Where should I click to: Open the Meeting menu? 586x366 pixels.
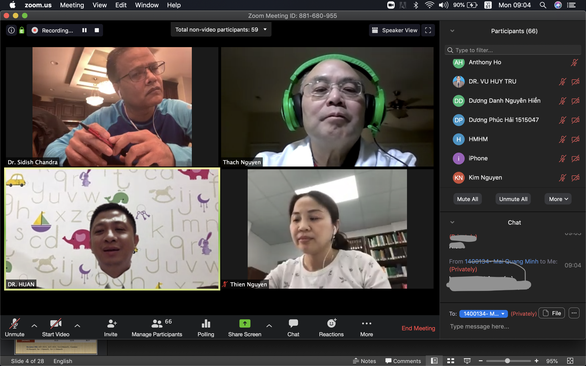pyautogui.click(x=72, y=5)
